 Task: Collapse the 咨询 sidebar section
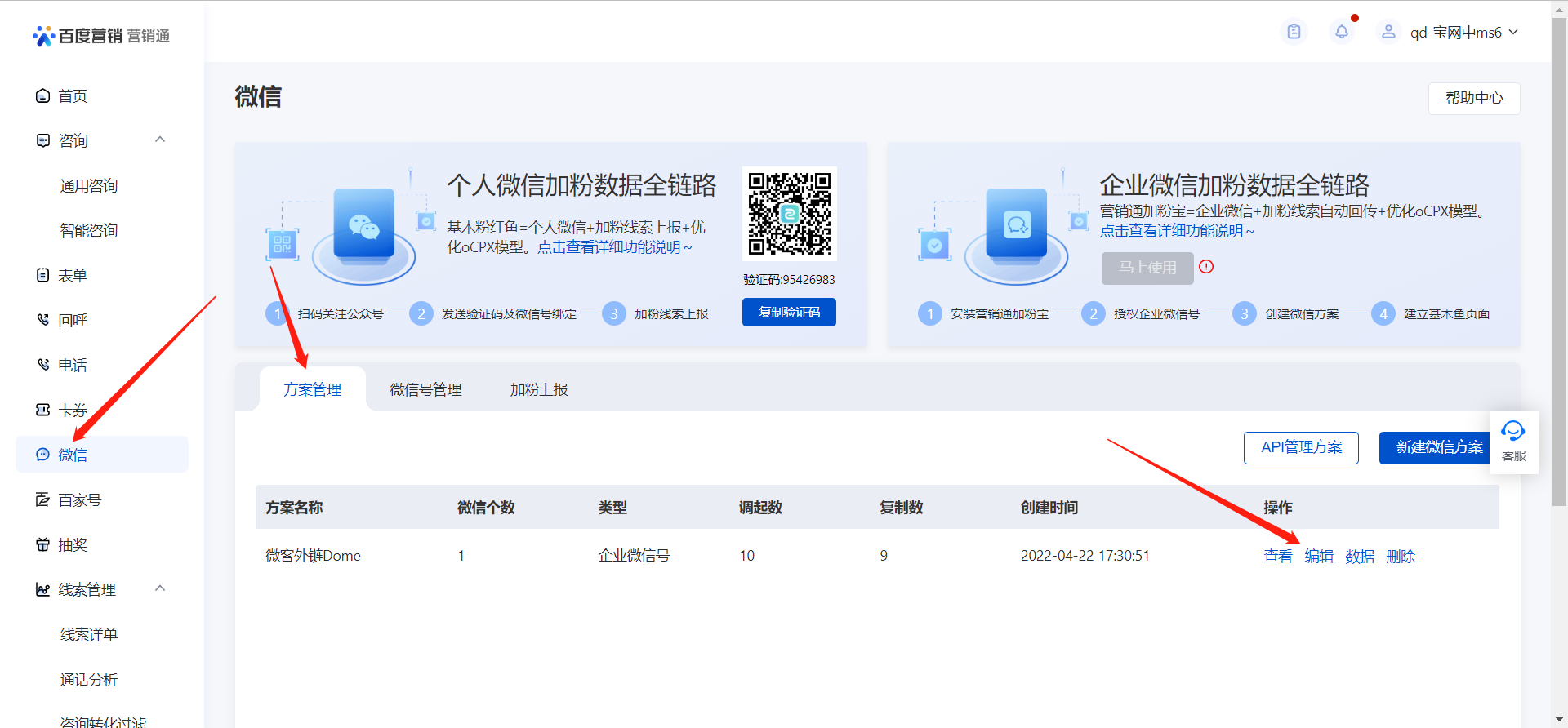click(160, 140)
